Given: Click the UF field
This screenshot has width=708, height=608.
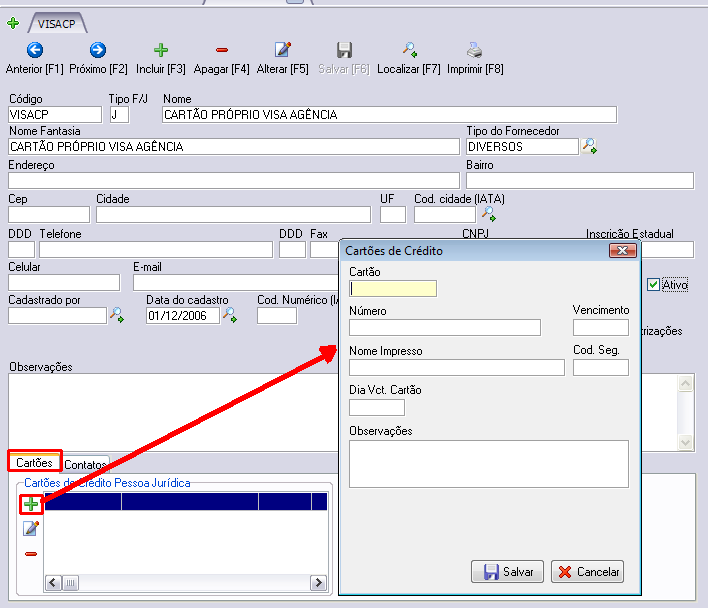Looking at the screenshot, I should [x=393, y=215].
